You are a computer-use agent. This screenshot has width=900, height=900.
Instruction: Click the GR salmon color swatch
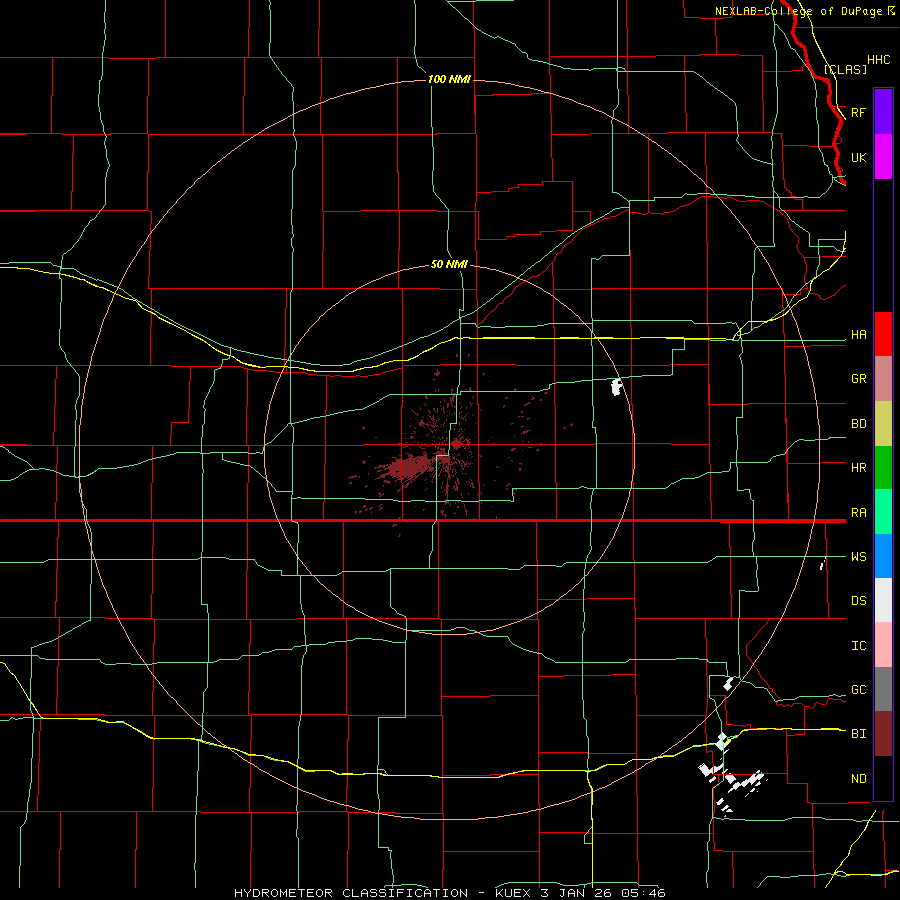883,379
